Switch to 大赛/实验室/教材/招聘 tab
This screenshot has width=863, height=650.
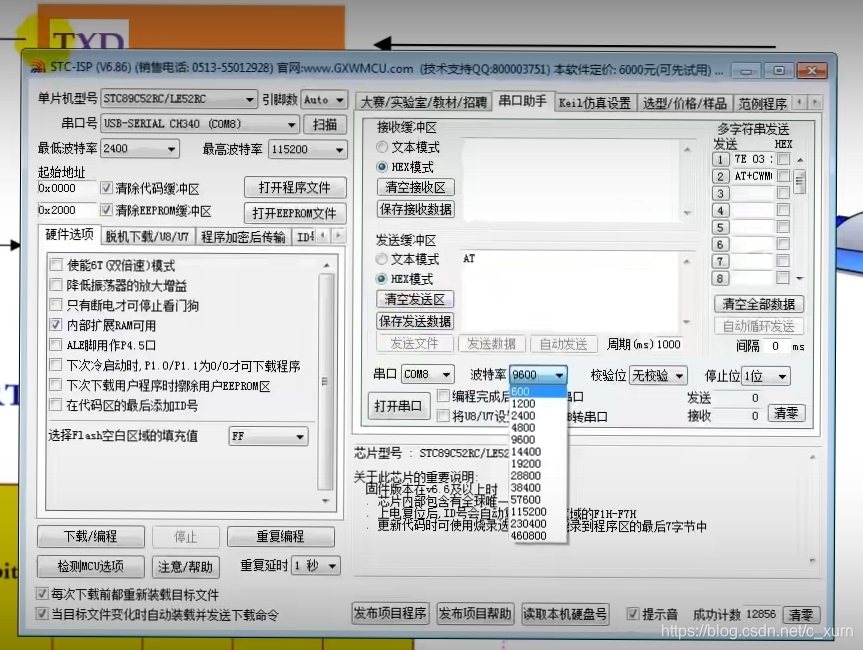(423, 103)
